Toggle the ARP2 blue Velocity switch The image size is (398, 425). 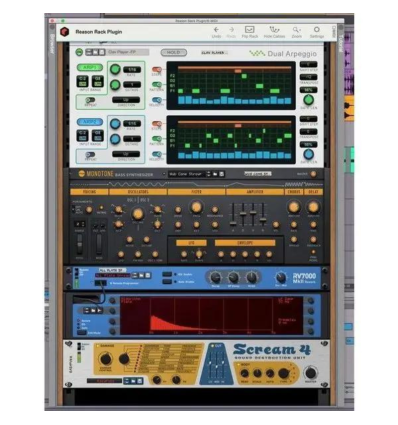click(x=157, y=154)
